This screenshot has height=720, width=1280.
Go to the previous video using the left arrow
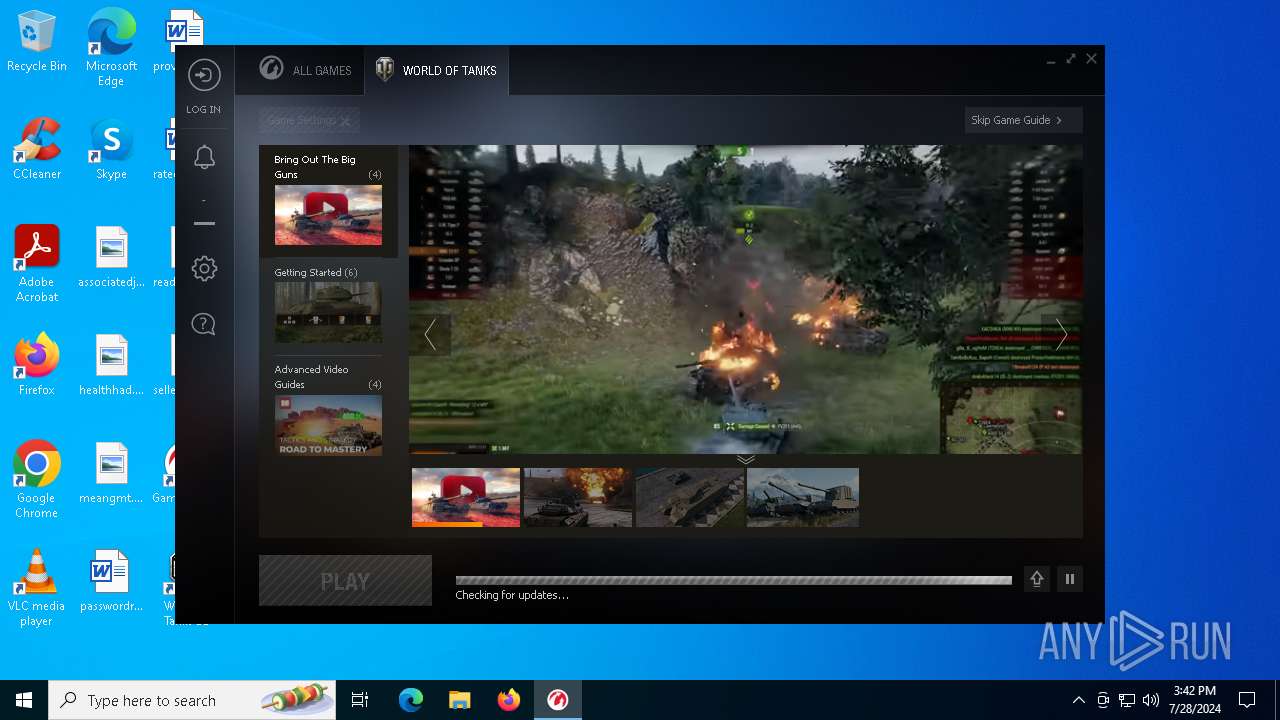point(430,334)
